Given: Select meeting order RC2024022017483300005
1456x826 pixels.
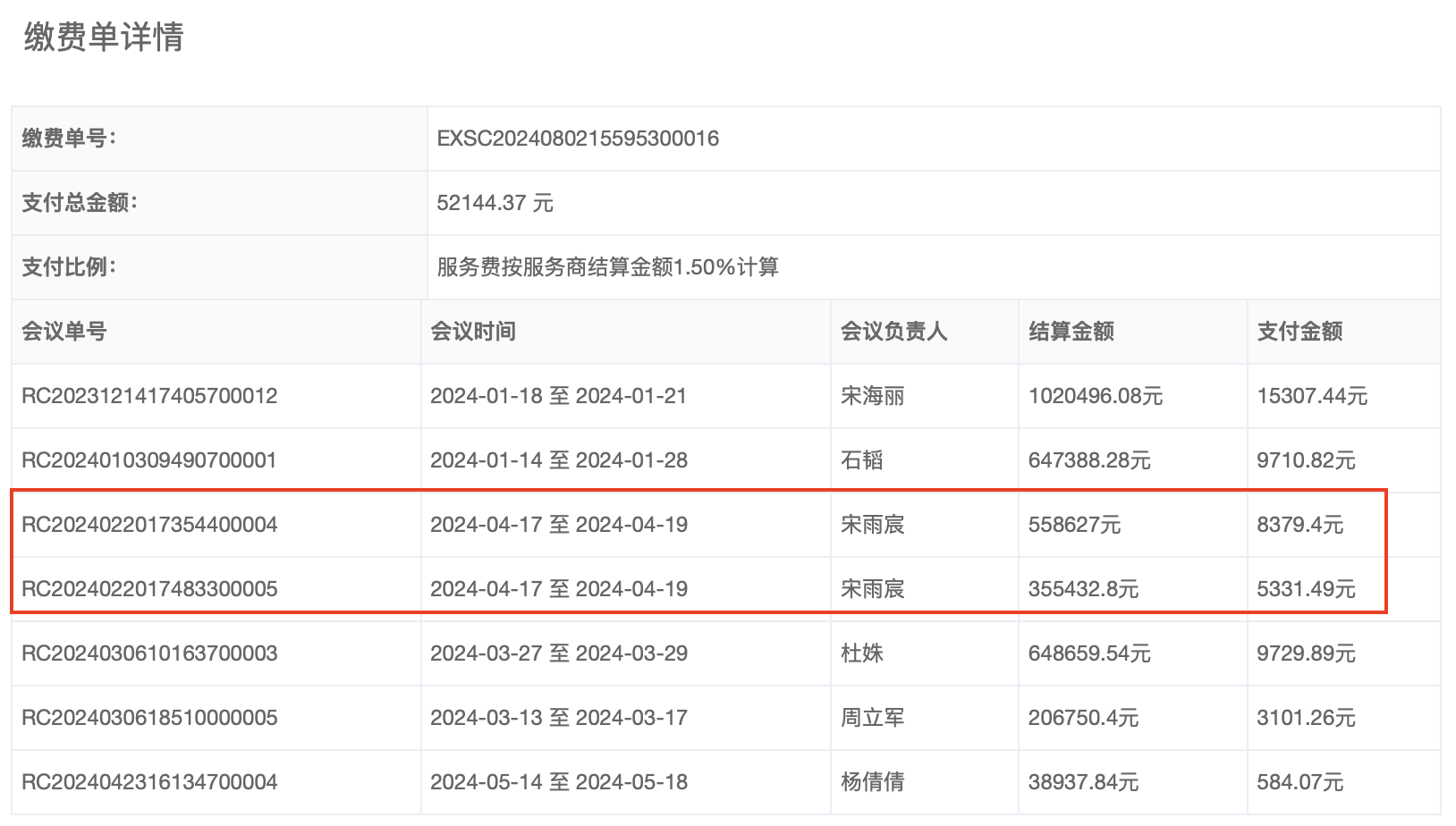Looking at the screenshot, I should (x=149, y=589).
